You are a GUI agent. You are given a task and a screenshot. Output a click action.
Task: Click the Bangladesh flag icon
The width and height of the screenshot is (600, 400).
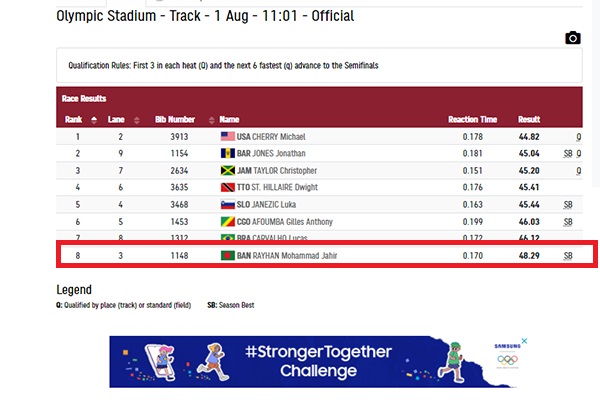coord(227,256)
